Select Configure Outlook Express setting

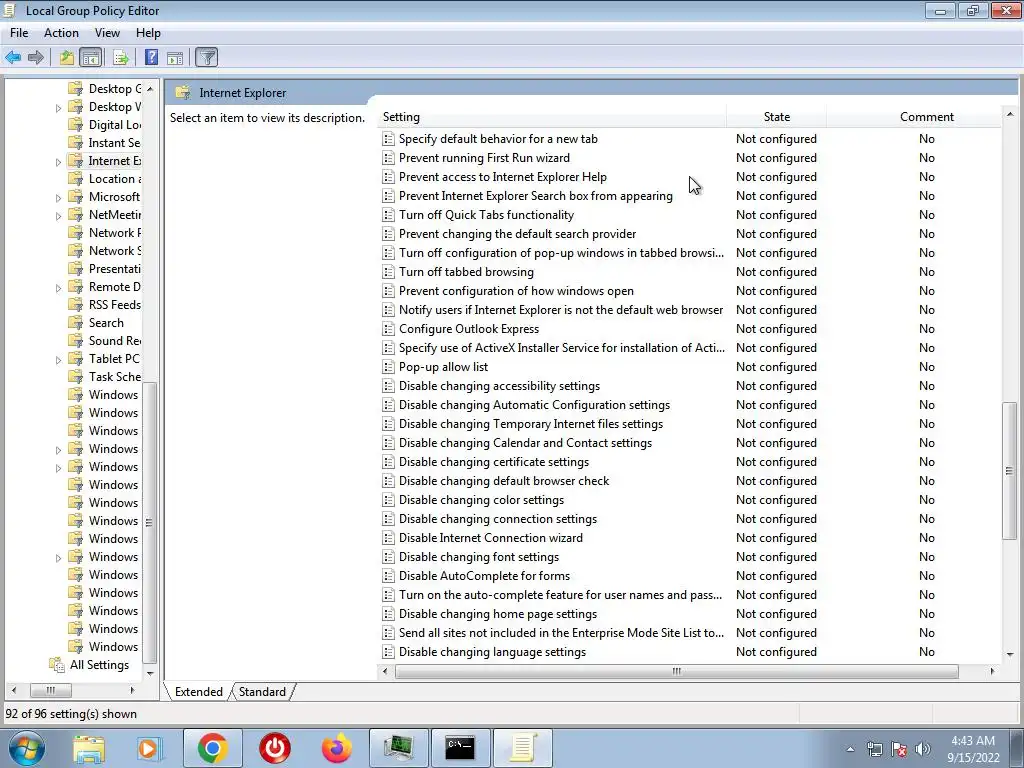469,329
